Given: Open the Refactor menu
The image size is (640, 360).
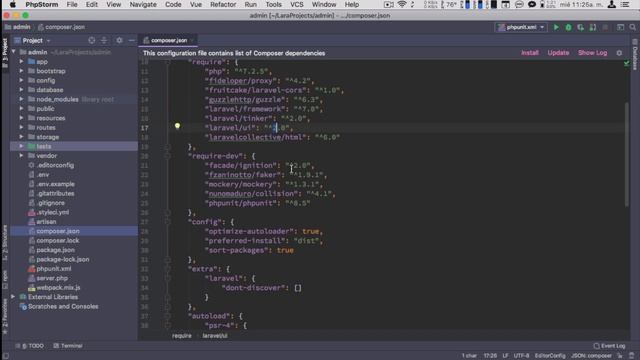Looking at the screenshot, I should click(x=223, y=4).
